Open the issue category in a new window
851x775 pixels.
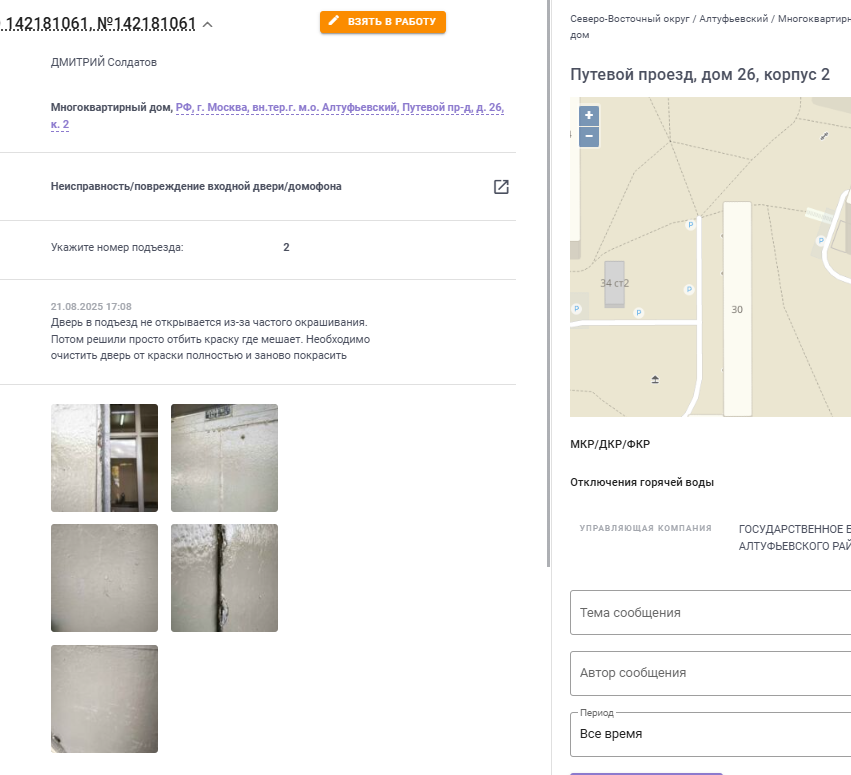[x=501, y=187]
